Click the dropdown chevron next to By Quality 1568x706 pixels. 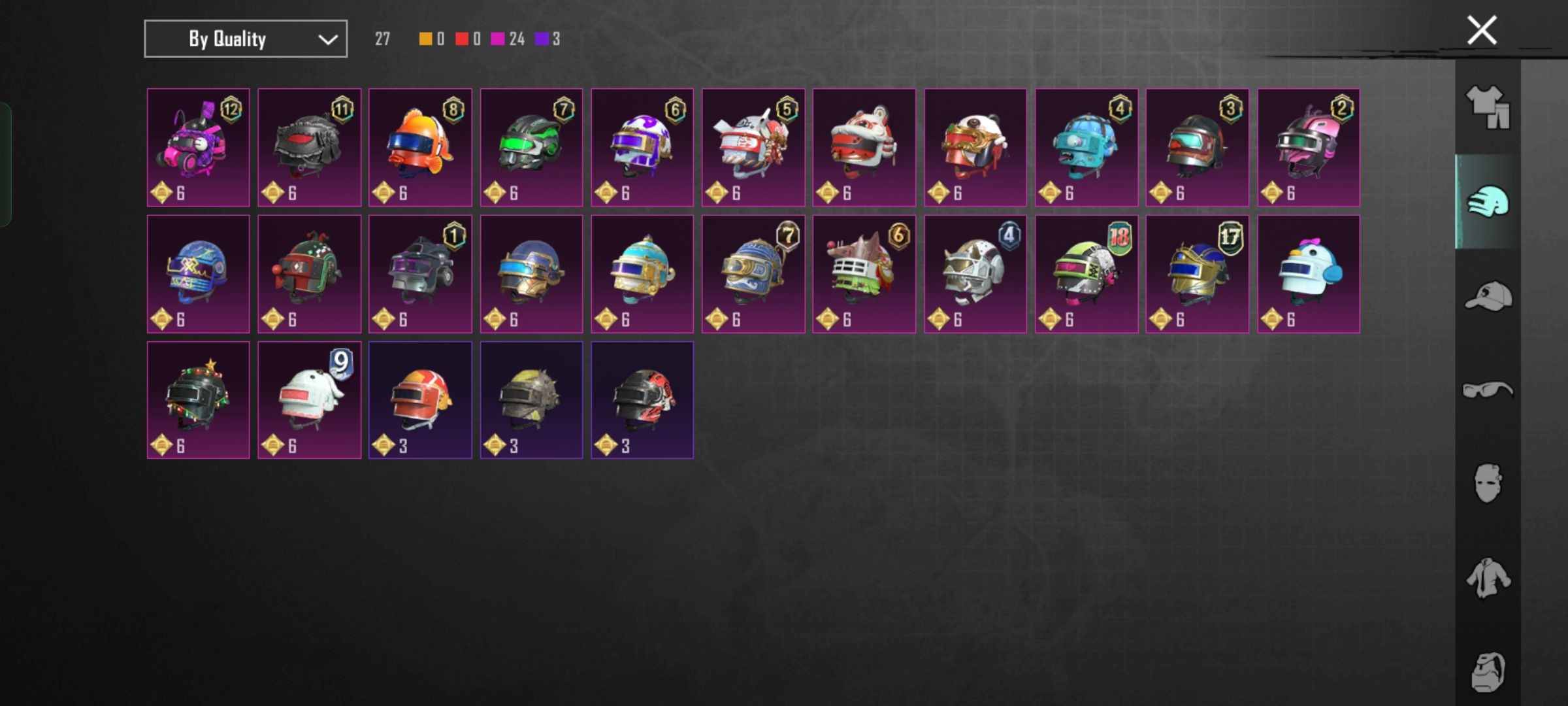coord(327,40)
